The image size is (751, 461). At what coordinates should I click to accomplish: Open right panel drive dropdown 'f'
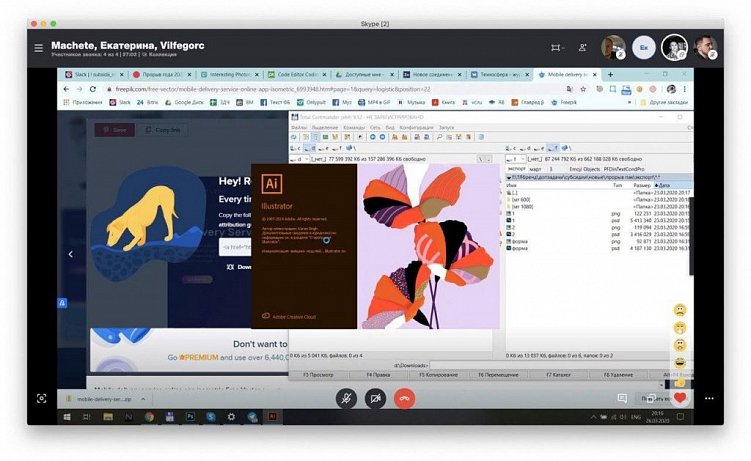pyautogui.click(x=517, y=159)
